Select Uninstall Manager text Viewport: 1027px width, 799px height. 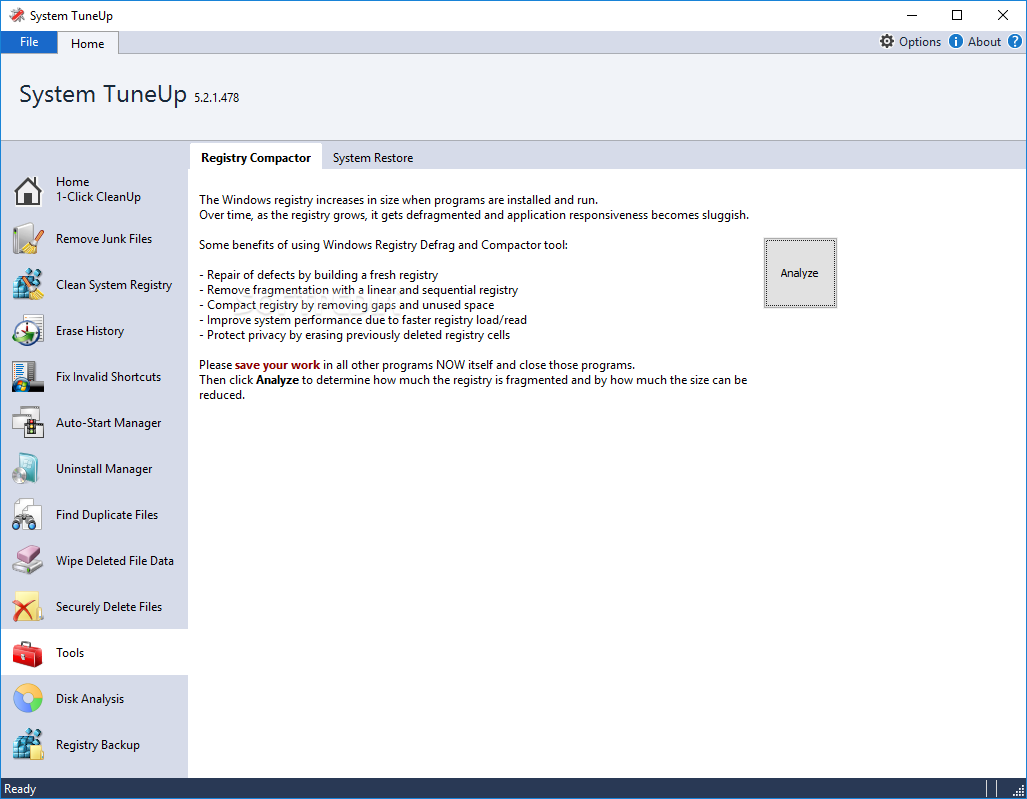[x=103, y=469]
